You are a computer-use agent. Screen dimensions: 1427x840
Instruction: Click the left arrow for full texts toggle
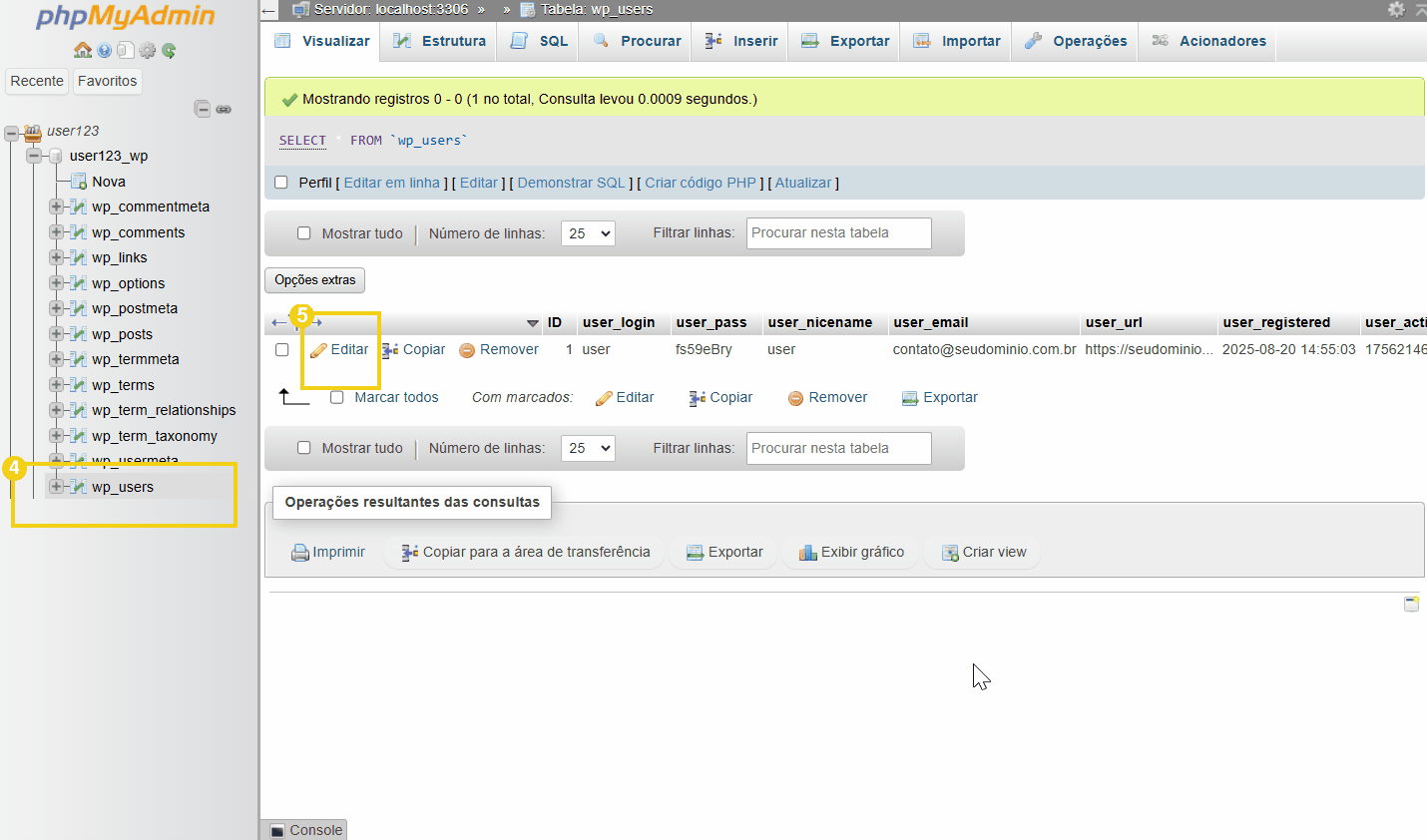pyautogui.click(x=279, y=322)
